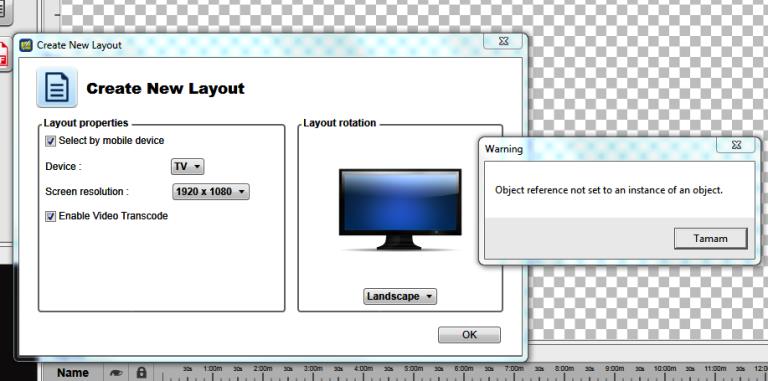Toggle Enable Video Transcode checkbox
Screen dimensions: 768x381
(x=50, y=216)
